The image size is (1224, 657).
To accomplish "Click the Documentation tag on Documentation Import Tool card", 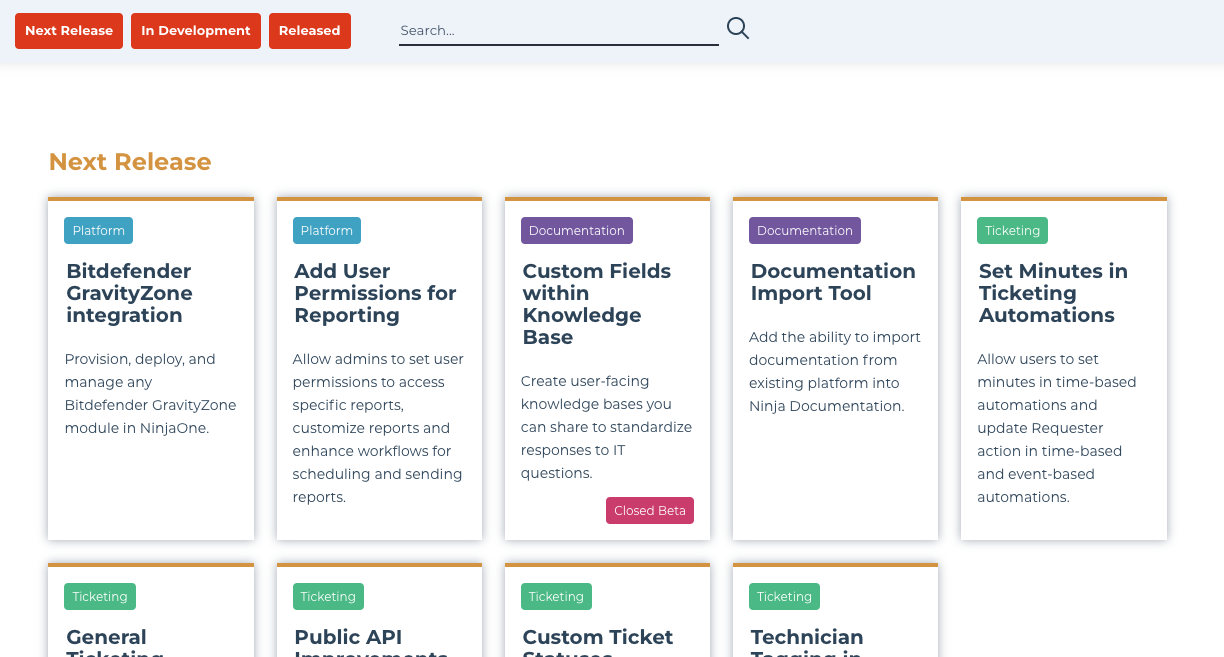I will (805, 230).
